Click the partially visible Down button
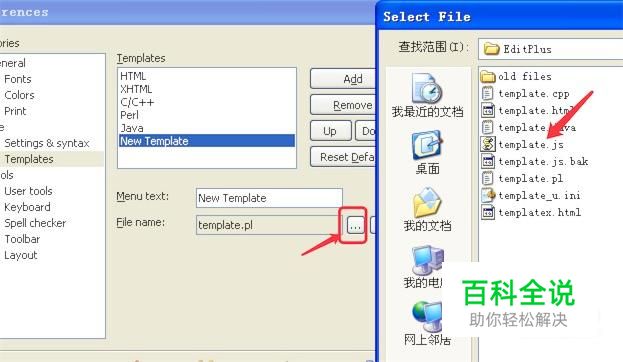The width and height of the screenshot is (623, 362). point(366,131)
